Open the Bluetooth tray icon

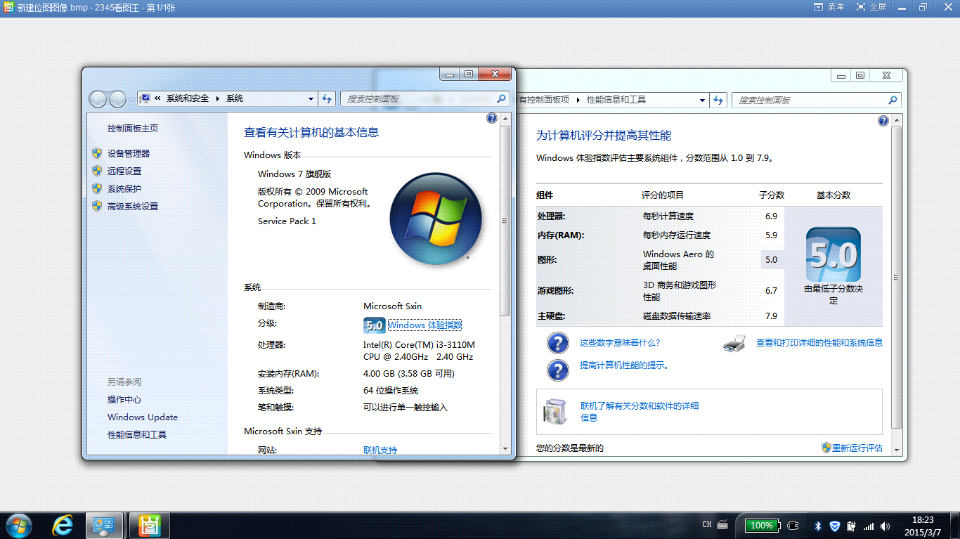pyautogui.click(x=817, y=526)
